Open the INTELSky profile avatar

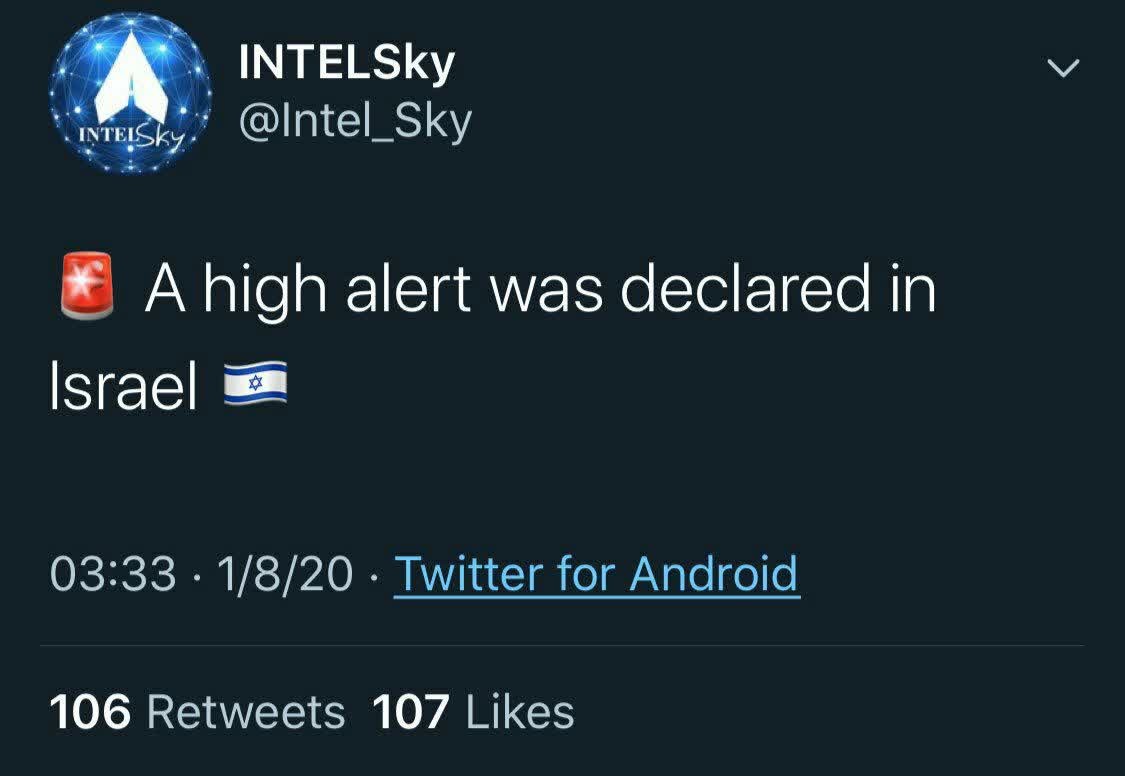tap(131, 93)
